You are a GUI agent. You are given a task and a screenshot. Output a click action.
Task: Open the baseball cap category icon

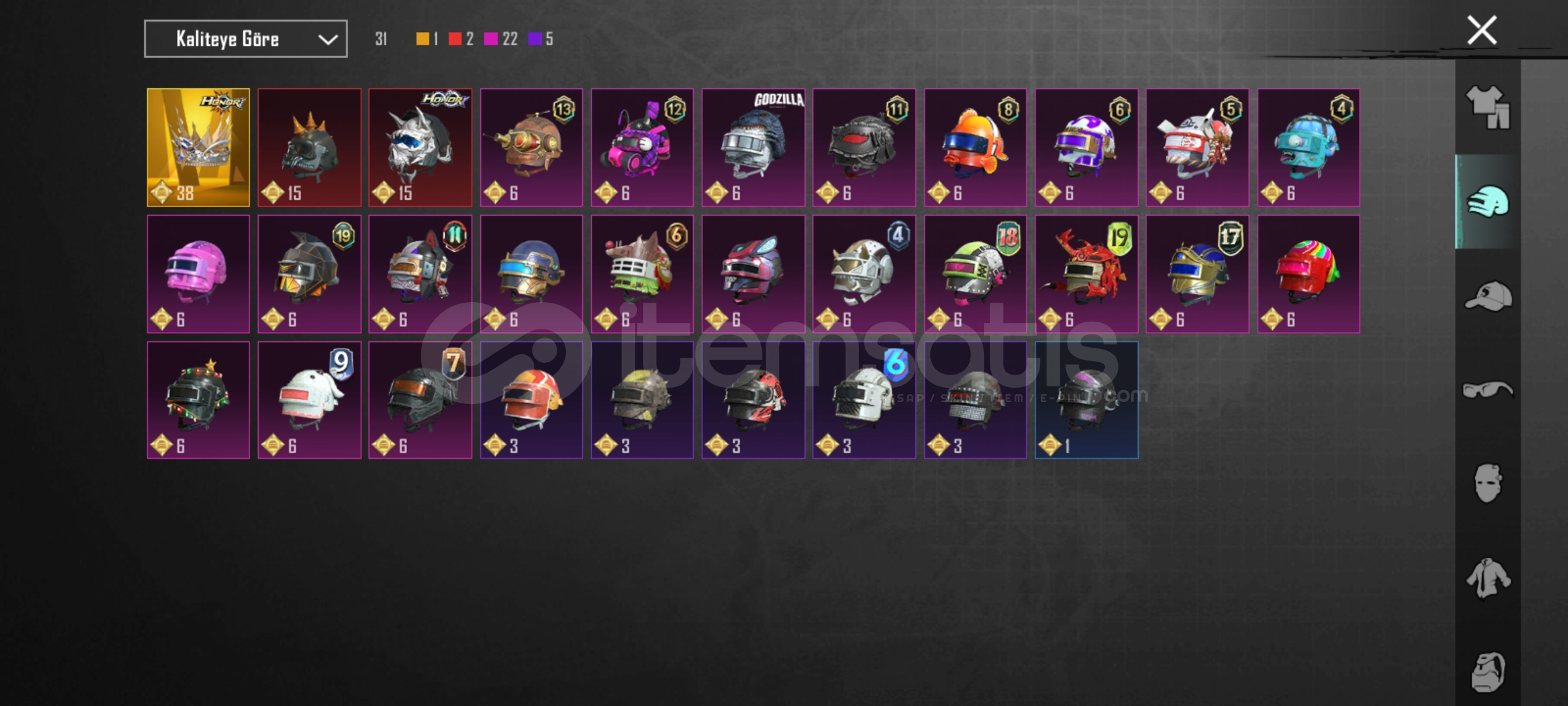click(x=1488, y=296)
